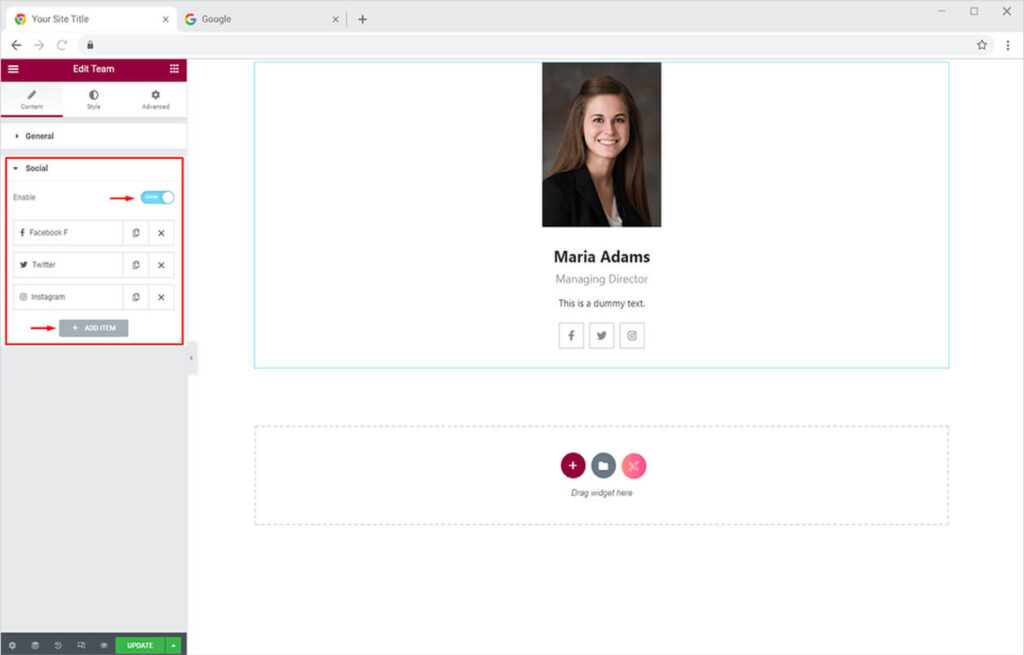Screen dimensions: 1024x655
Task: Remove the Twitter social item
Action: tap(161, 265)
